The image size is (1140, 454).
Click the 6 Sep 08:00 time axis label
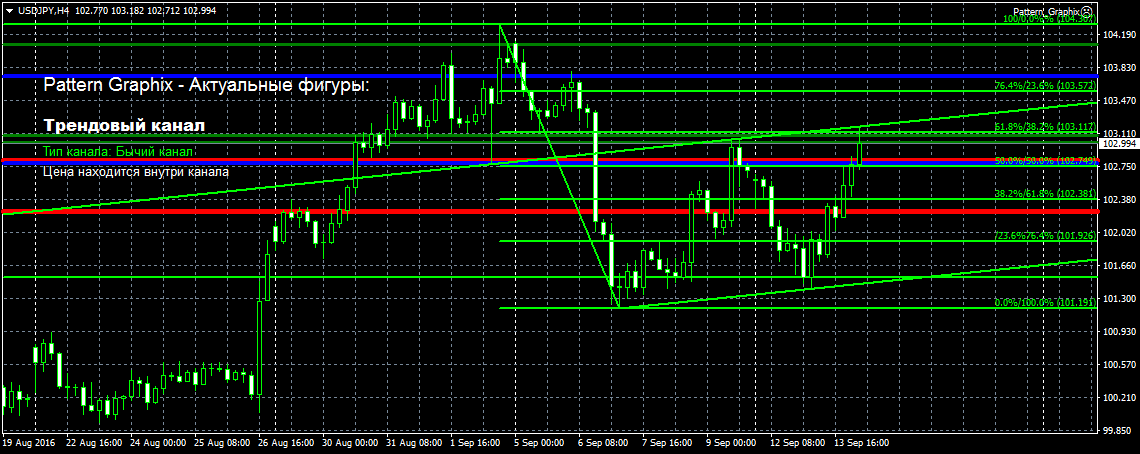pyautogui.click(x=603, y=441)
